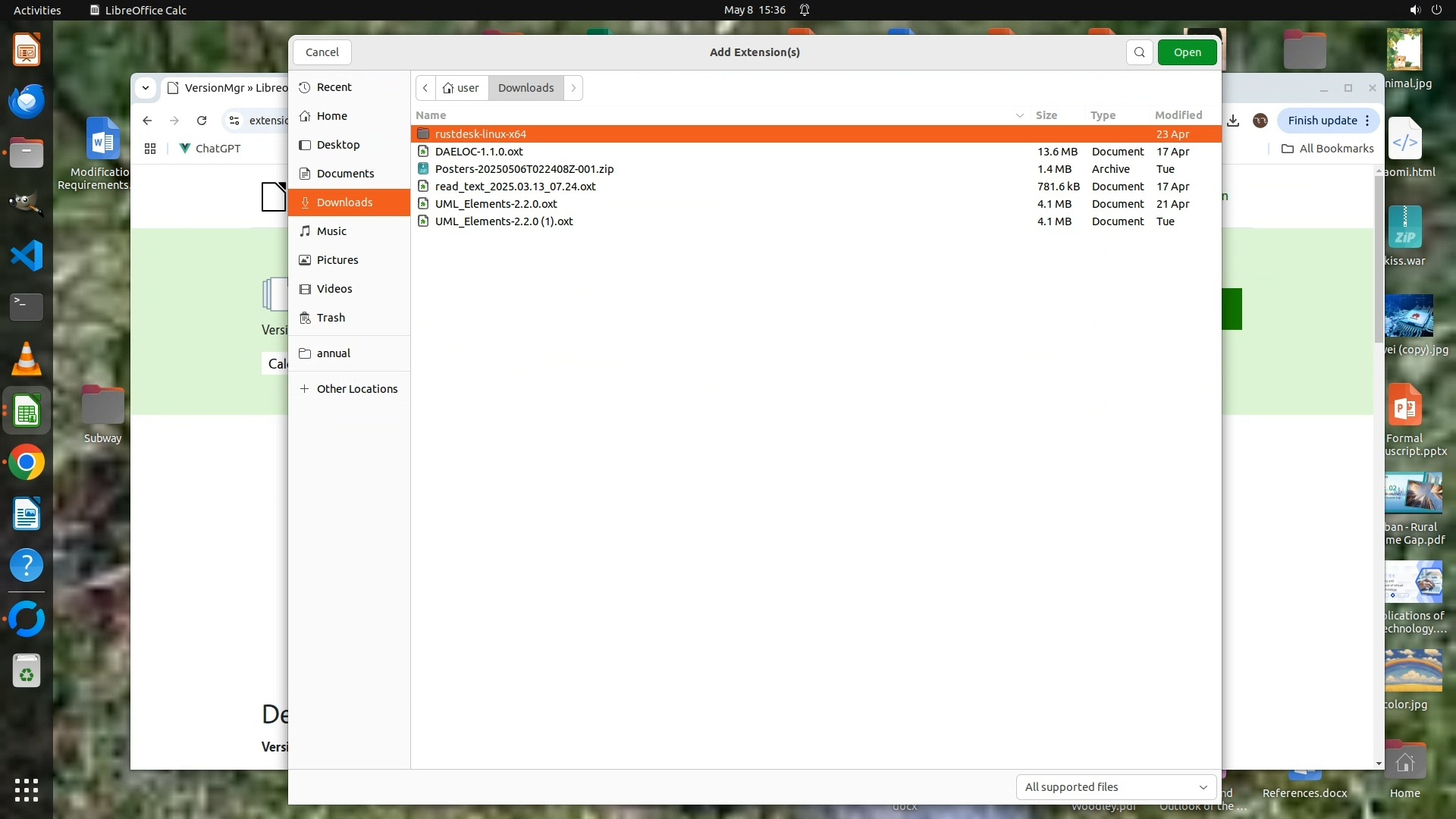
Task: Open Other Locations in sidebar
Action: 356,389
